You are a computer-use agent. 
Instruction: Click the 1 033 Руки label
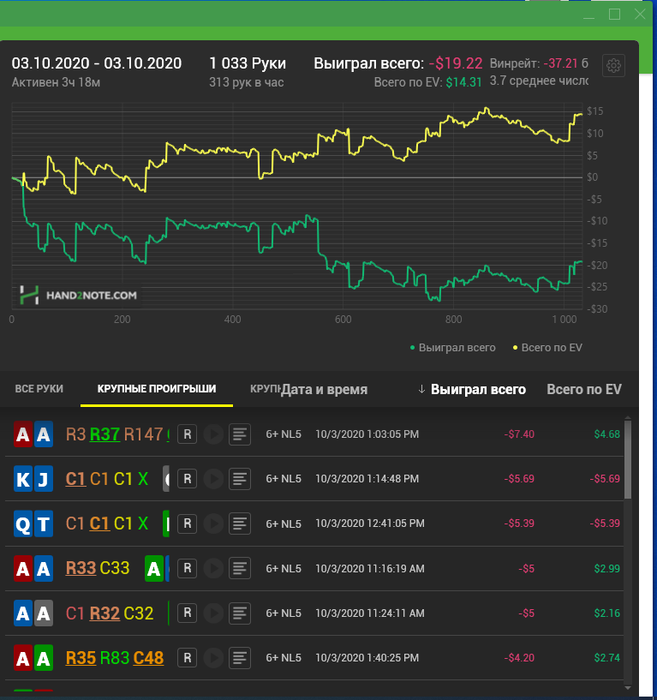click(247, 63)
